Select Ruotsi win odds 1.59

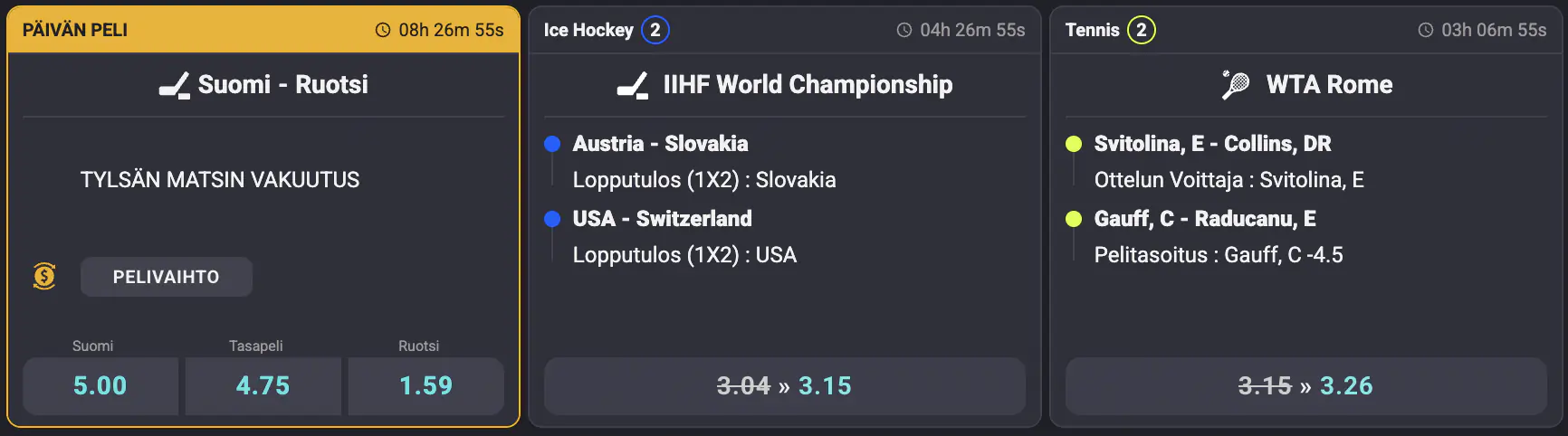(x=426, y=386)
